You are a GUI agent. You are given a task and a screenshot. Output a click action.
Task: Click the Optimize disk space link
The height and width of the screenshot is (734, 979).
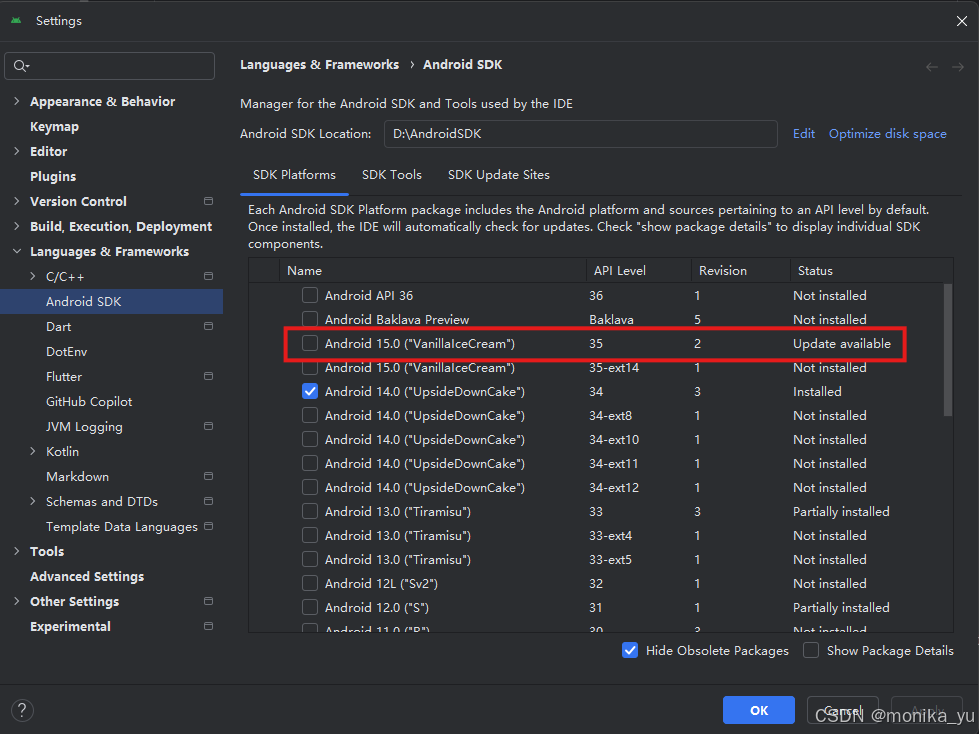(x=887, y=133)
